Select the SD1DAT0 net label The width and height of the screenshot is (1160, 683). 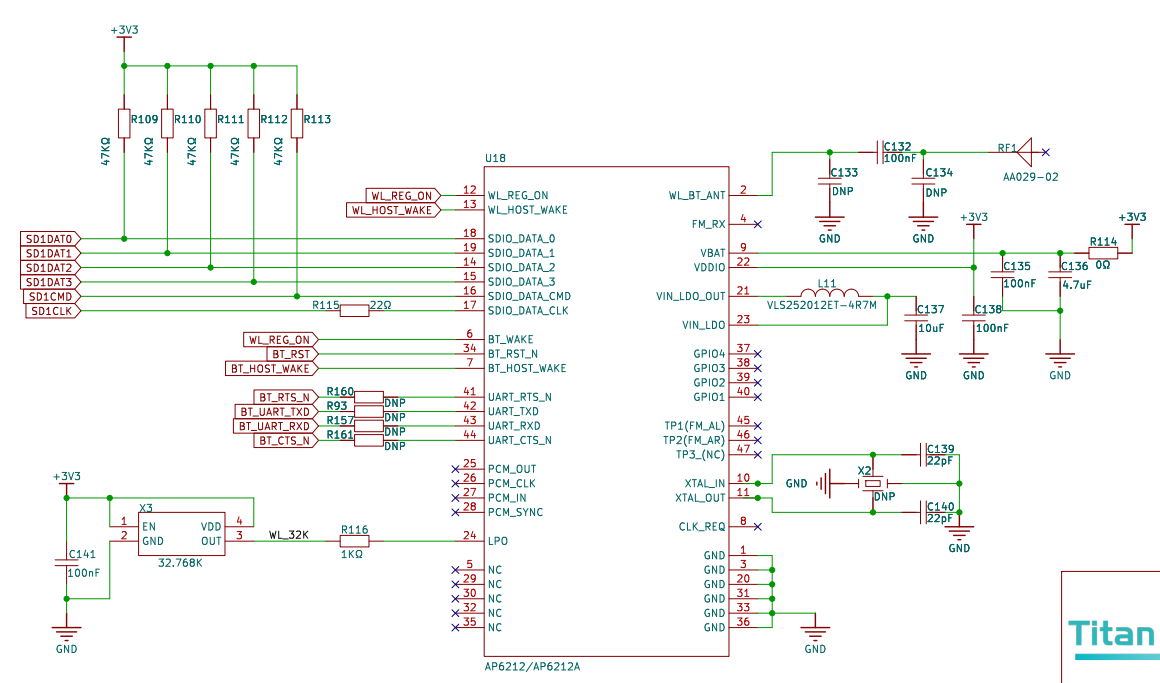pyautogui.click(x=49, y=239)
